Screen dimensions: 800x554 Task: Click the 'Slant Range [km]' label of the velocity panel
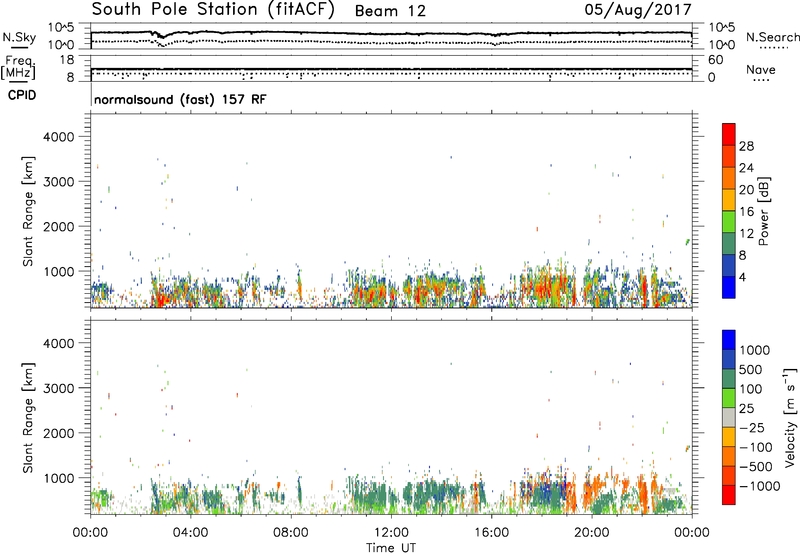click(28, 418)
